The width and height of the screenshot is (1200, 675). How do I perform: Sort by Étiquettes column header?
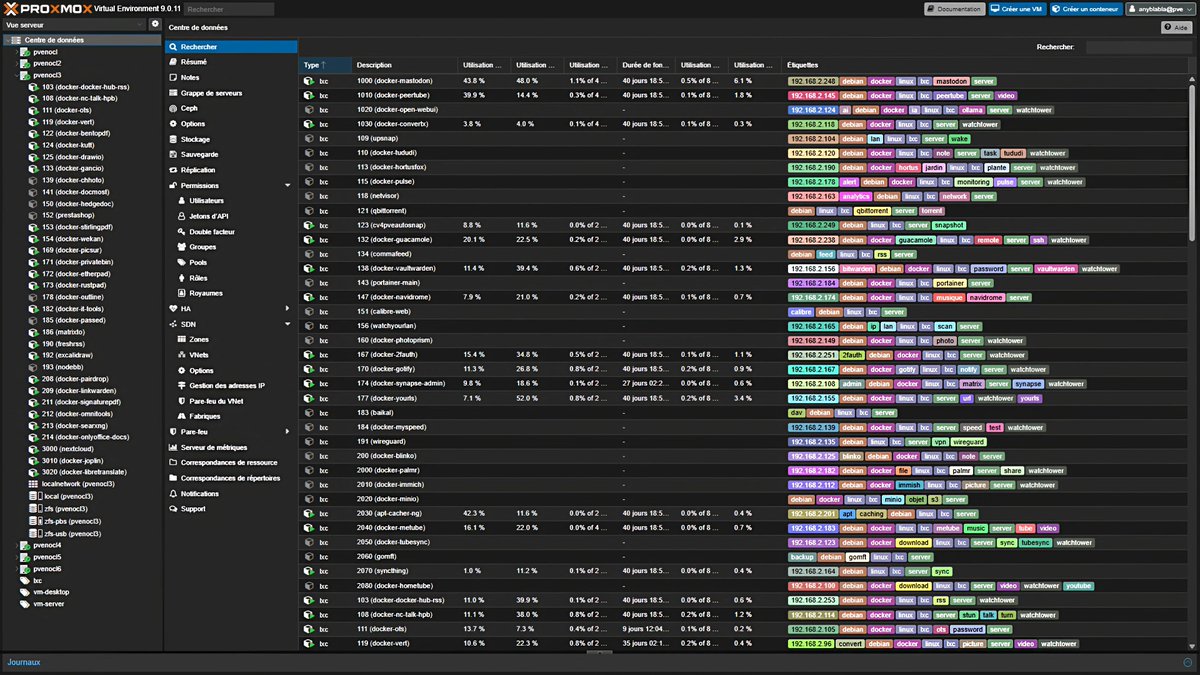pyautogui.click(x=985, y=65)
